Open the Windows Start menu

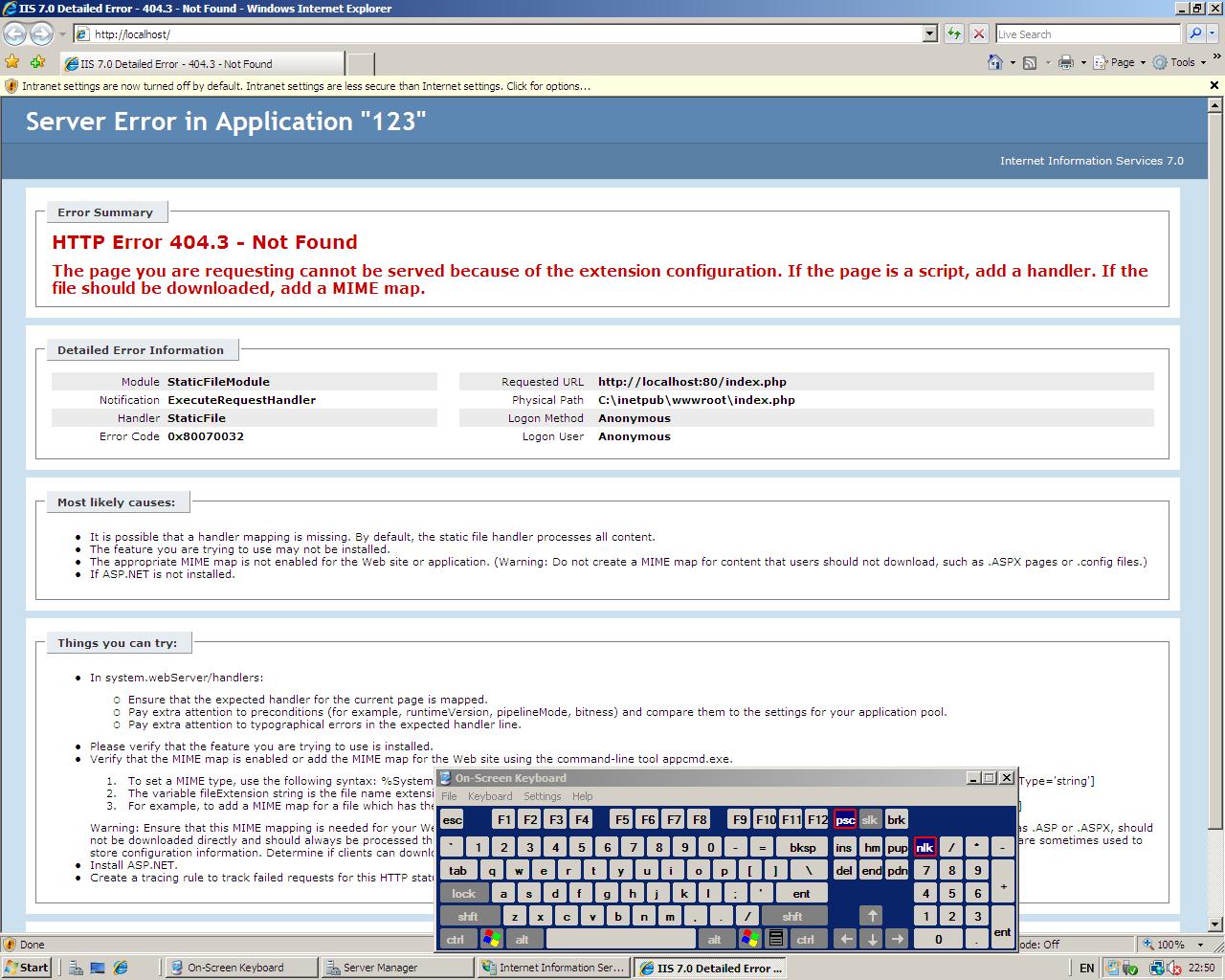[27, 968]
